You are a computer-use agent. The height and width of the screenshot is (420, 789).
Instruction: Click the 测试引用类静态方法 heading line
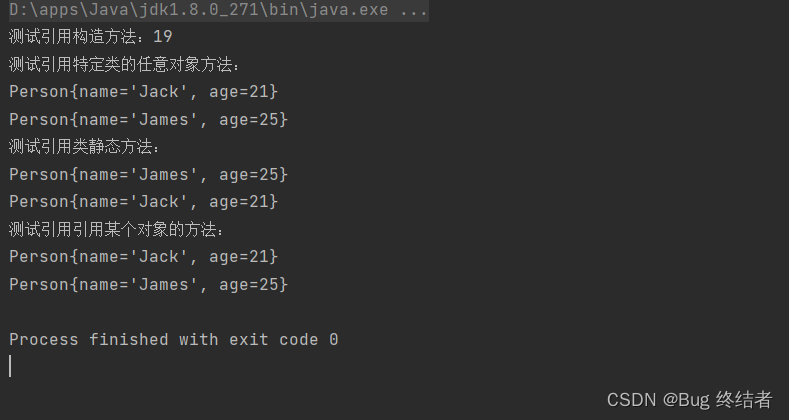(85, 147)
